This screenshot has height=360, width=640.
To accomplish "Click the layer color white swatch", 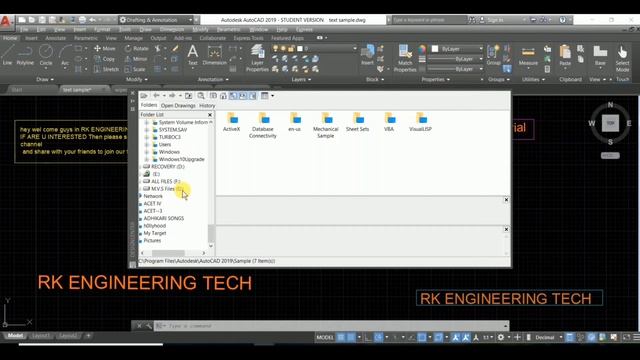I will click(300, 48).
